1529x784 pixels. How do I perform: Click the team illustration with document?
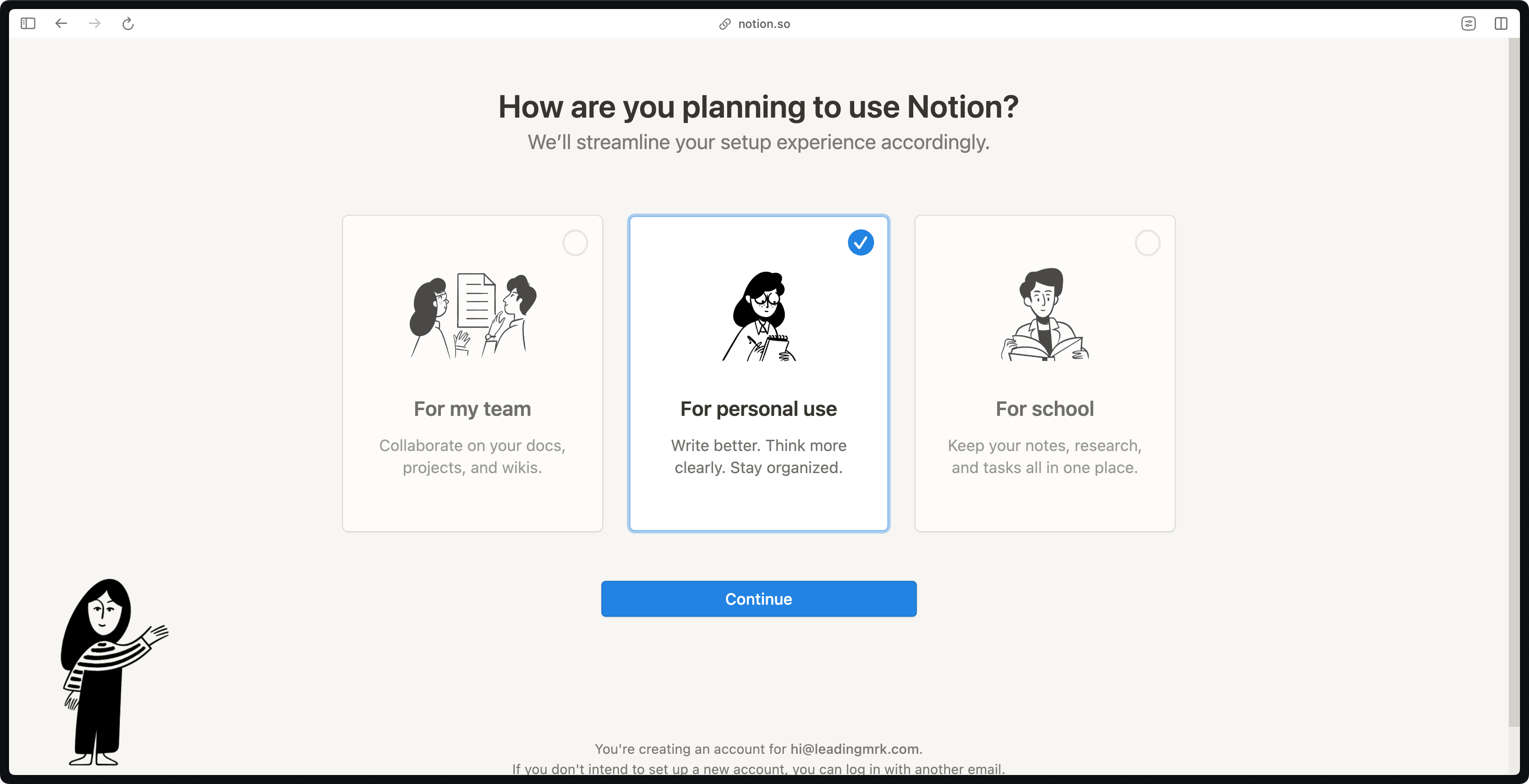(473, 315)
